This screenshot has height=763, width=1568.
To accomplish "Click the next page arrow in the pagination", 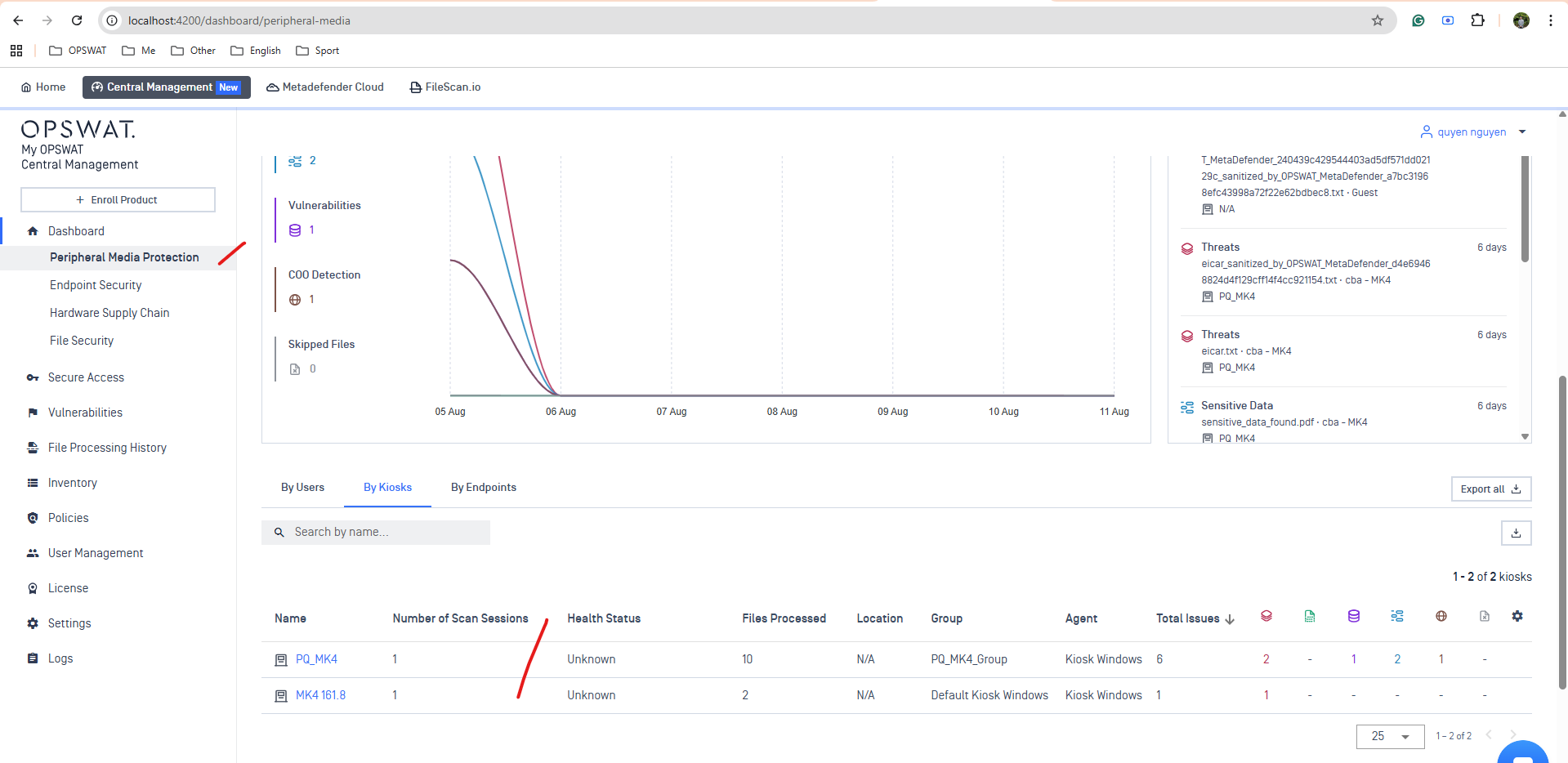I will coord(1513,734).
